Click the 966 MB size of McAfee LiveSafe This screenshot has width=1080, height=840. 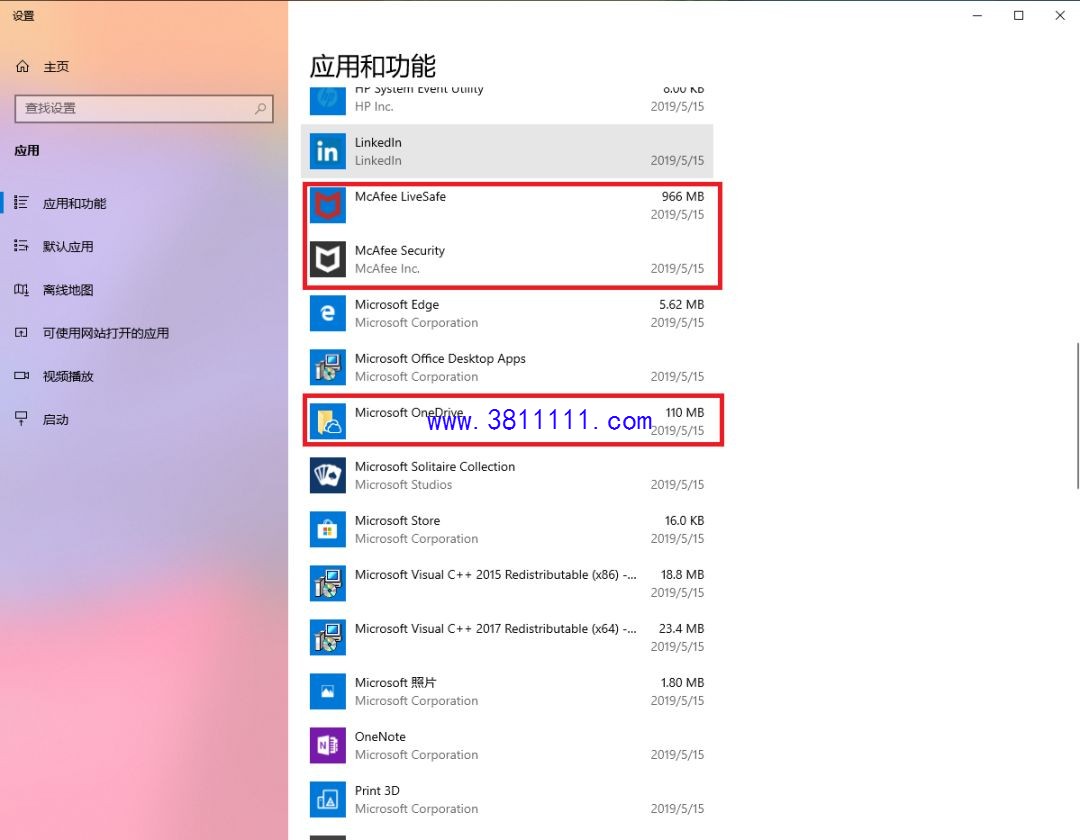[x=683, y=196]
